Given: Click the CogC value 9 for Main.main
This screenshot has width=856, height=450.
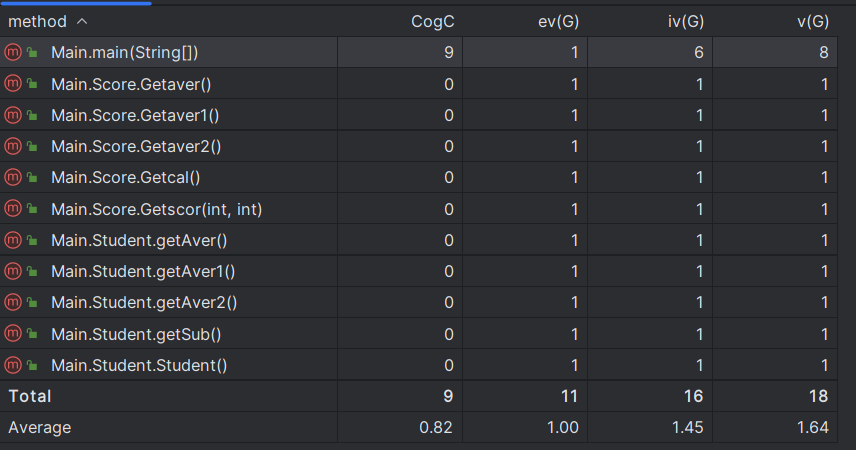Looking at the screenshot, I should click(x=449, y=52).
